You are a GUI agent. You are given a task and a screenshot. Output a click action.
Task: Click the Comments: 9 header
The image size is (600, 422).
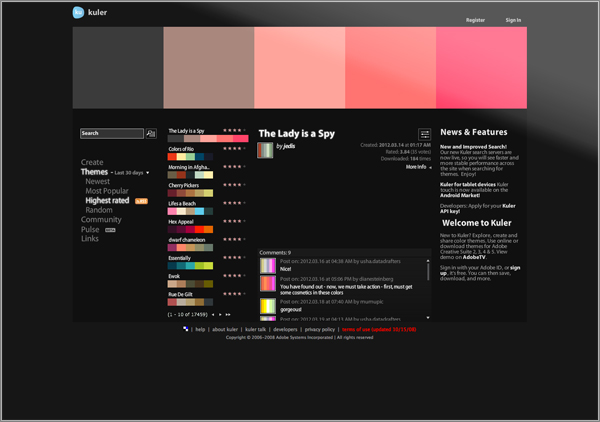(x=275, y=253)
